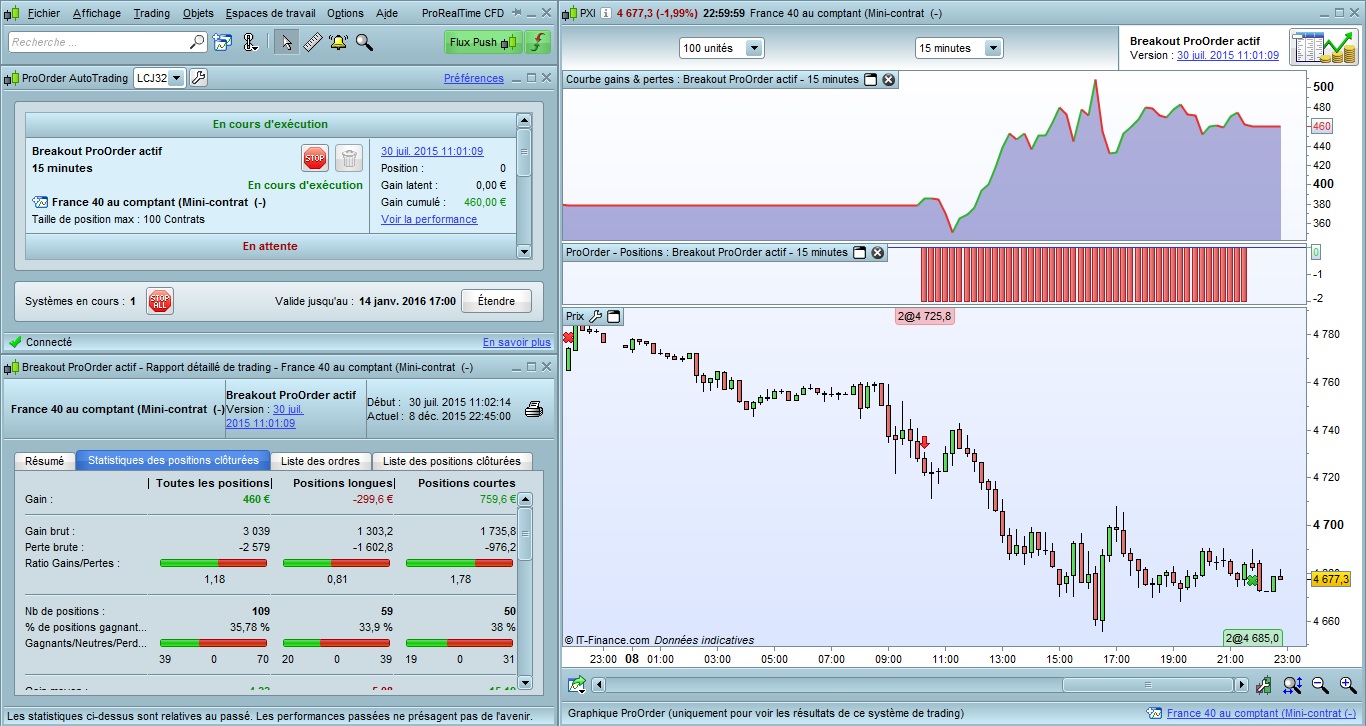Click the STOP ALL systems icon
The image size is (1366, 726).
[x=160, y=301]
